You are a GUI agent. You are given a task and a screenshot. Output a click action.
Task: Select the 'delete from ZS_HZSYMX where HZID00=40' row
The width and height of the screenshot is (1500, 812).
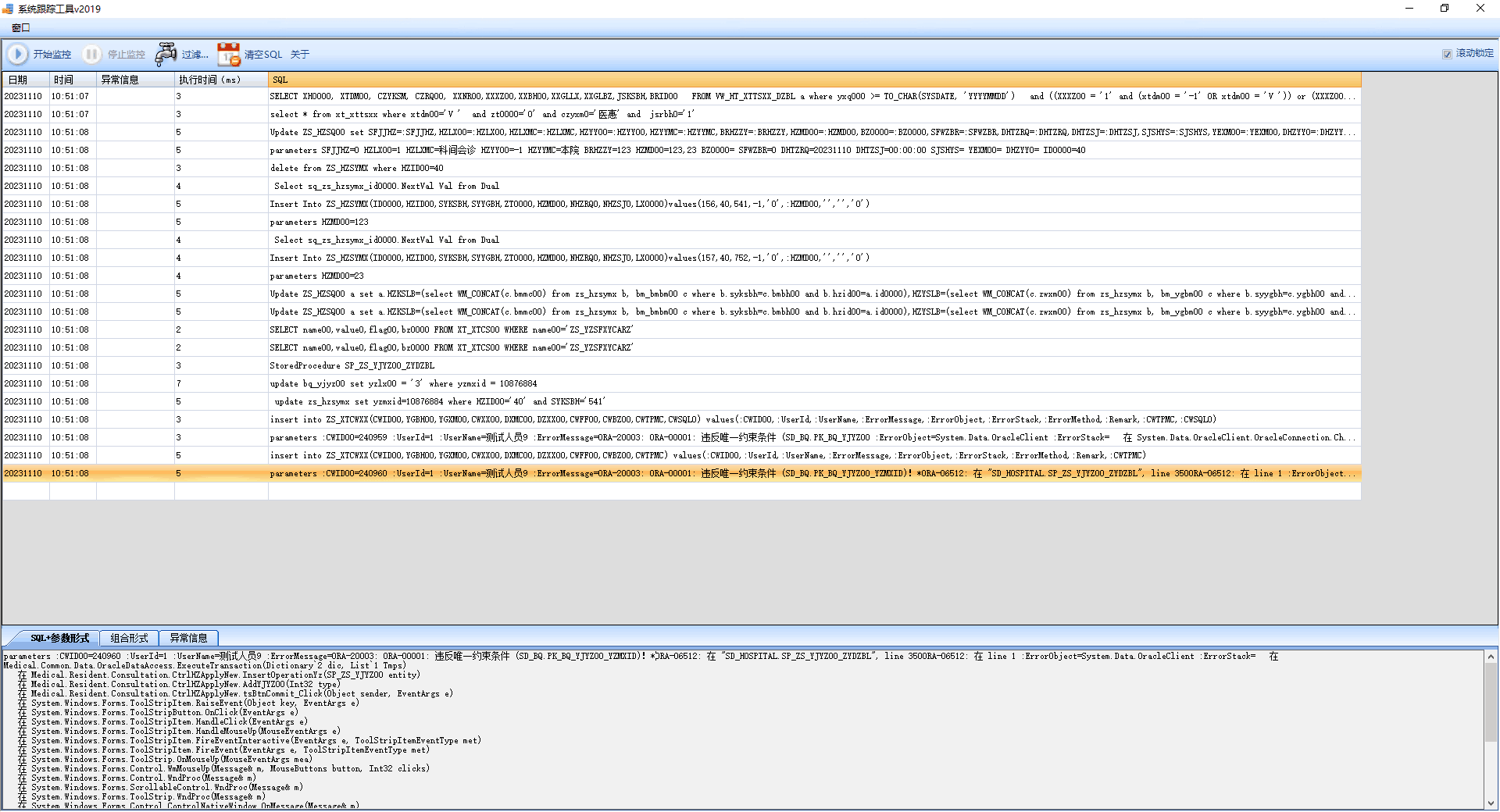click(681, 168)
